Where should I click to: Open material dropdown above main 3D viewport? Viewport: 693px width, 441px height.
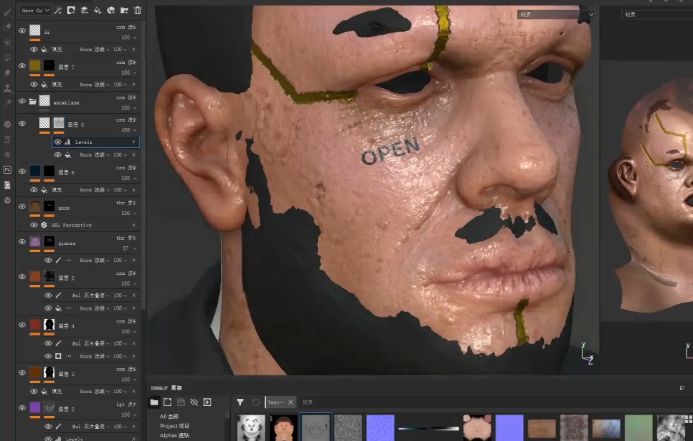point(555,15)
